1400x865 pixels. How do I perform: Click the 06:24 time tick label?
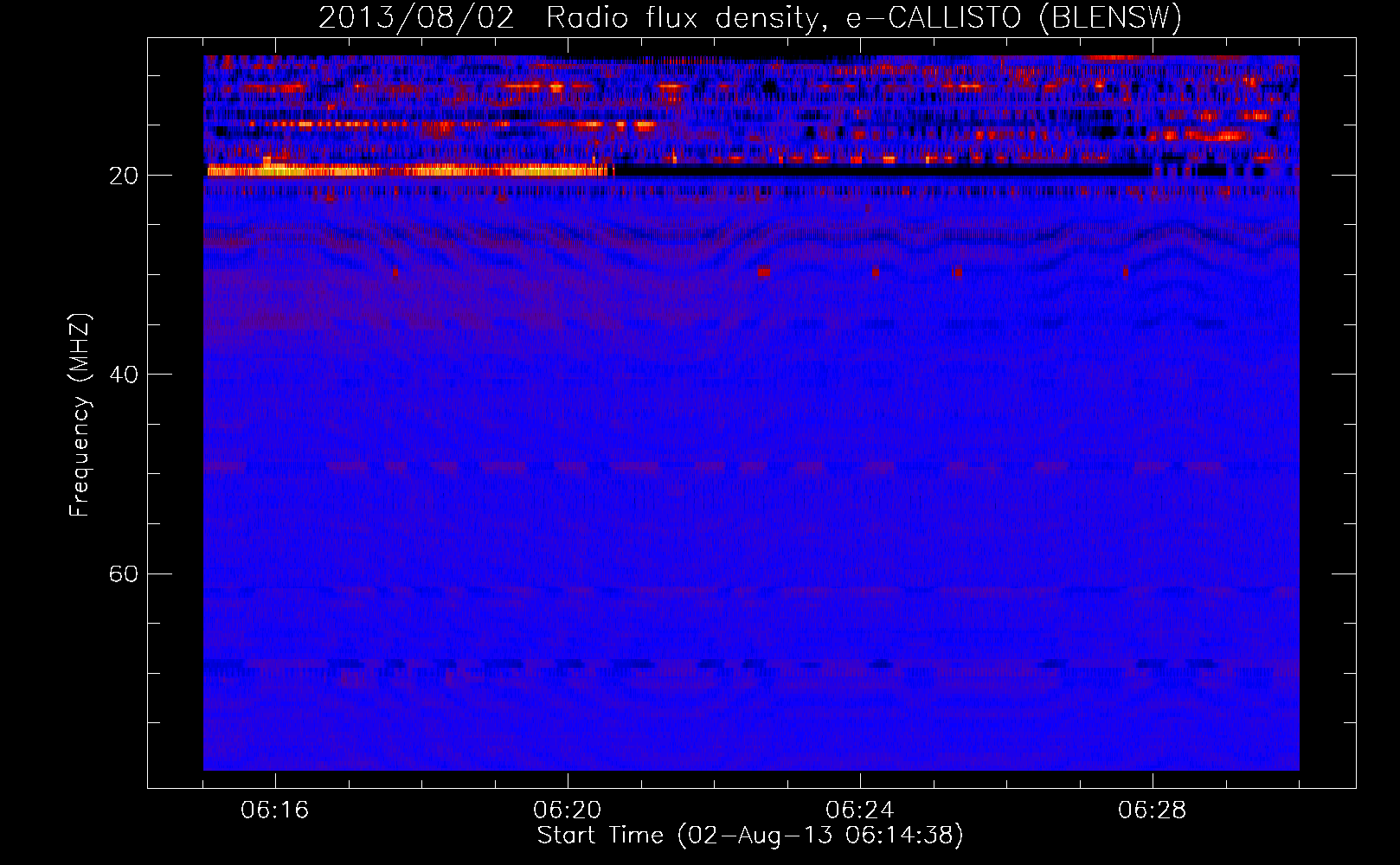[859, 811]
